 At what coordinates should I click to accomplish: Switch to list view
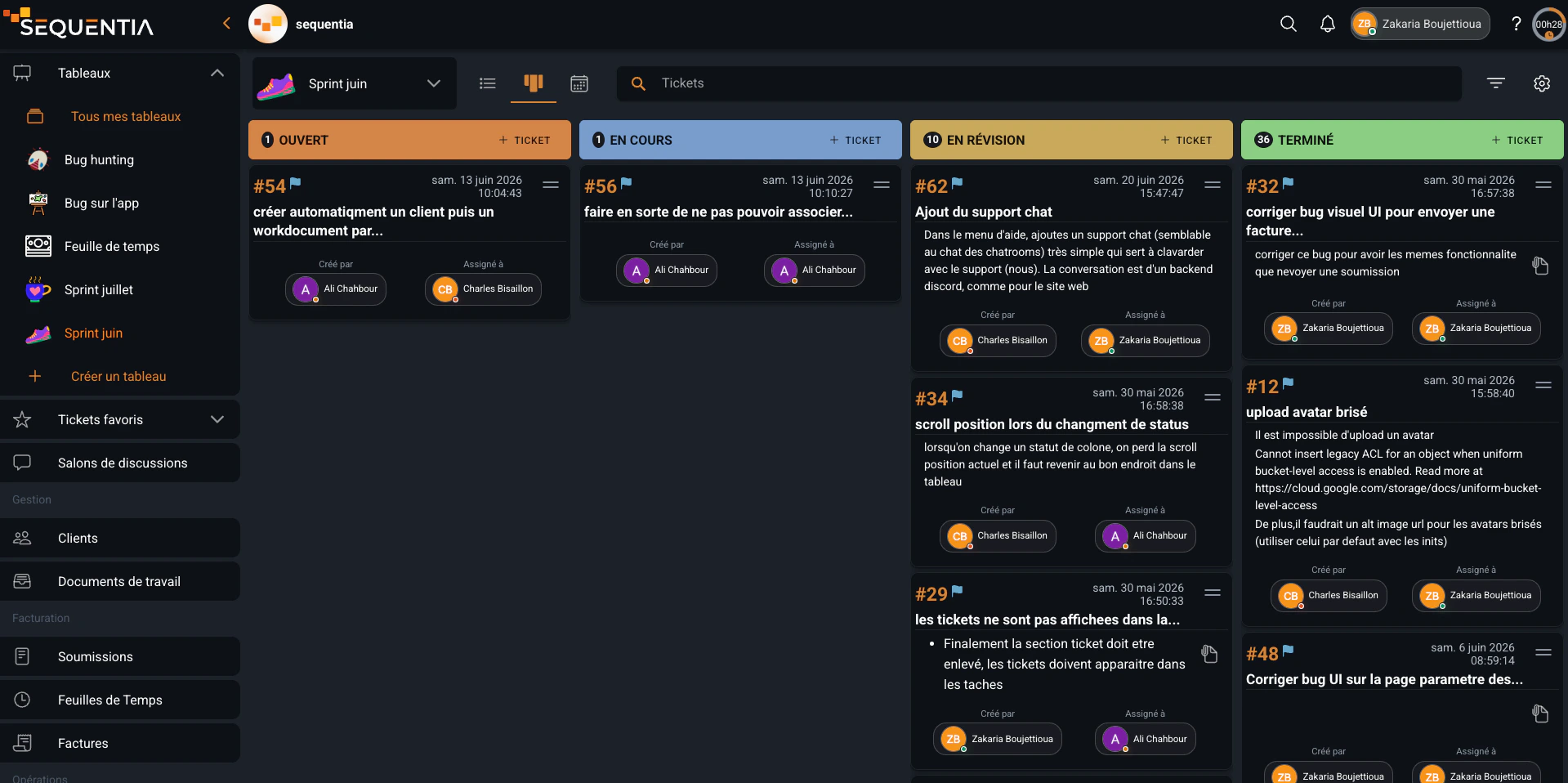(x=488, y=83)
